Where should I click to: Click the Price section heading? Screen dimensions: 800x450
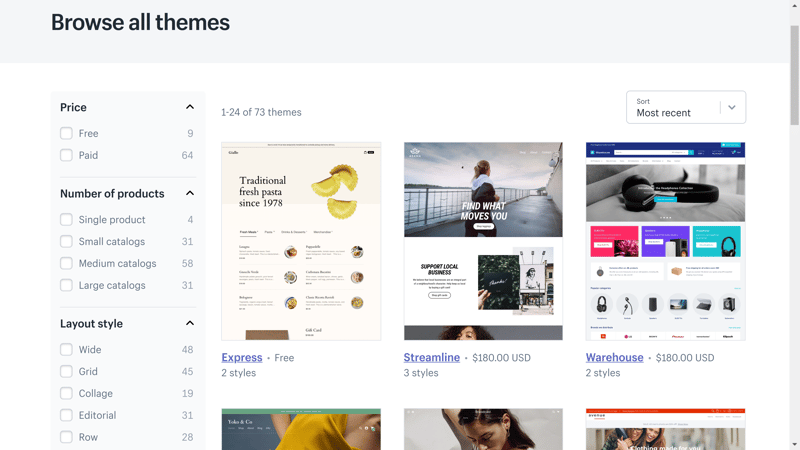[x=73, y=107]
